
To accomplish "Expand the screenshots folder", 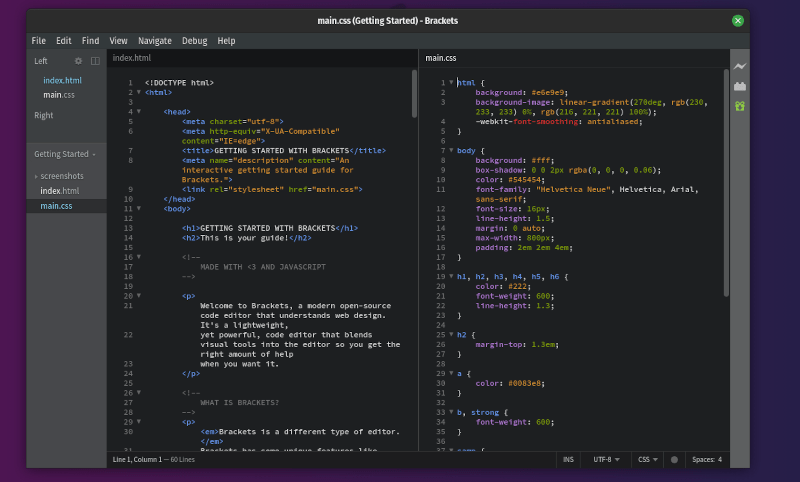I will click(59, 176).
